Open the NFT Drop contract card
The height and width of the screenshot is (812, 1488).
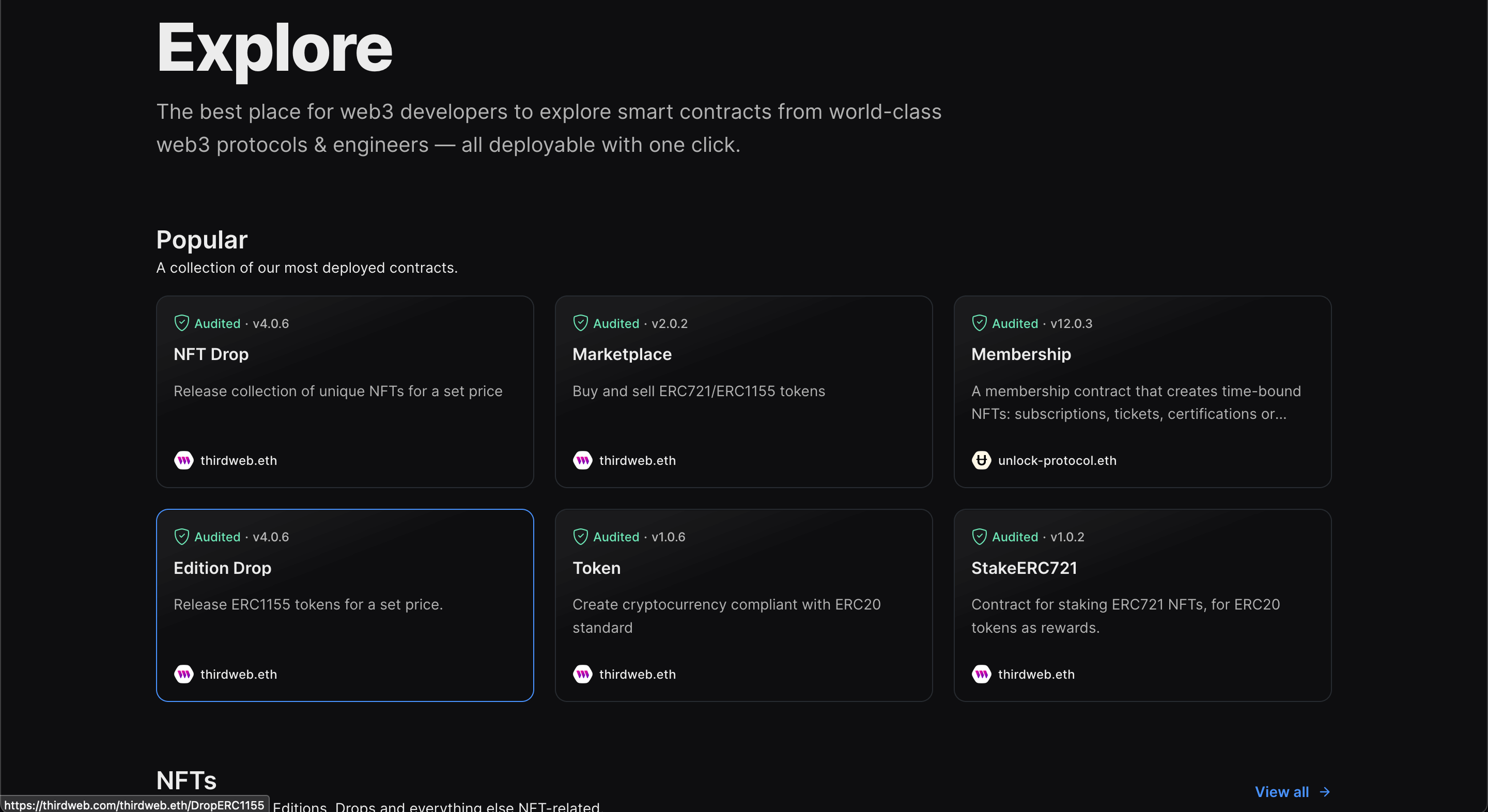[344, 391]
